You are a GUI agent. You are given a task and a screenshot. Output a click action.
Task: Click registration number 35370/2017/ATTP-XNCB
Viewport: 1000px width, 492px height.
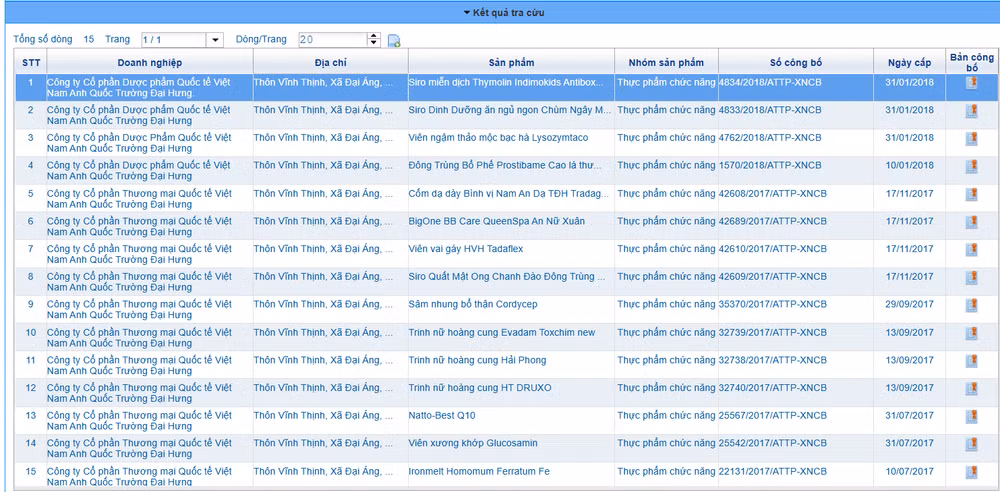[x=773, y=304]
